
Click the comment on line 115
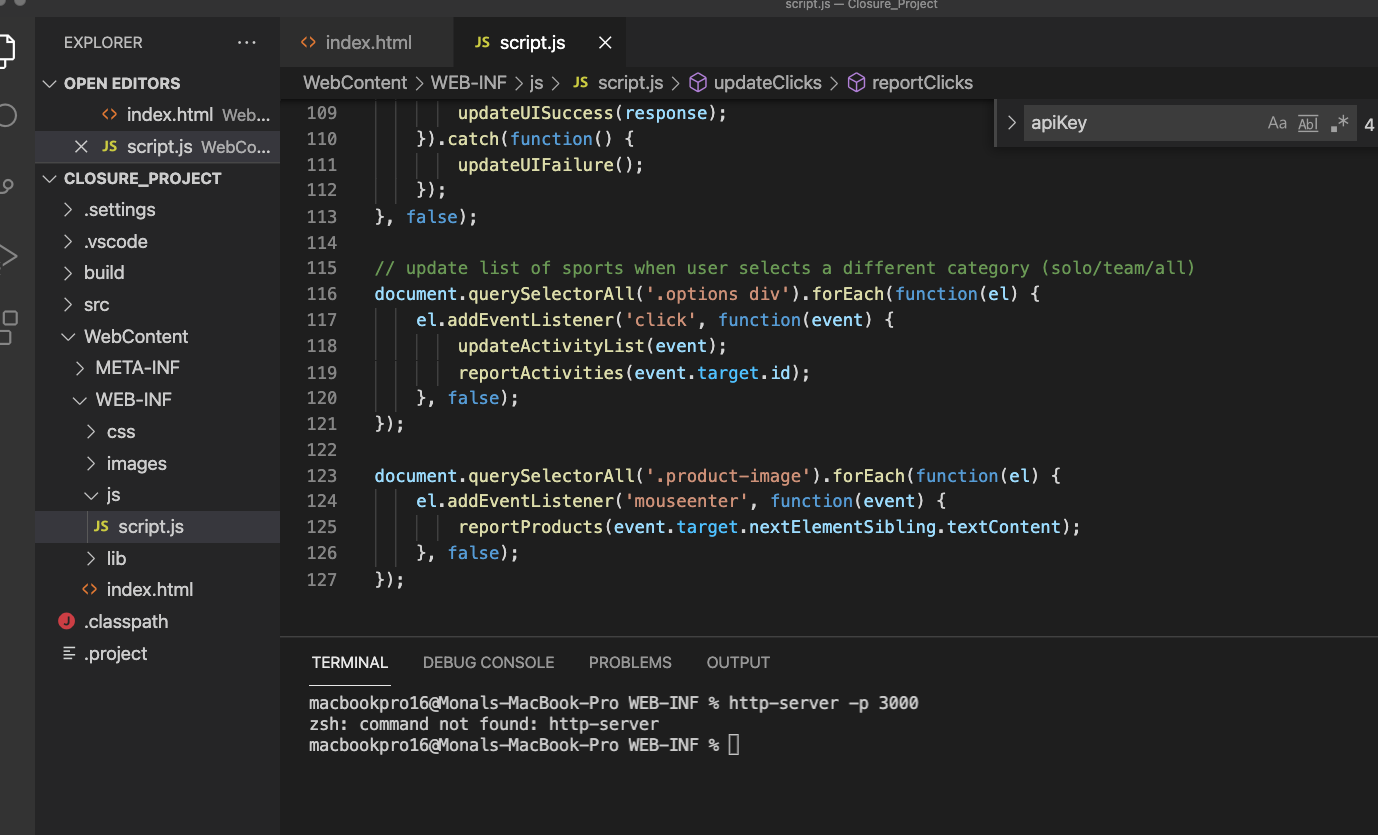click(785, 268)
